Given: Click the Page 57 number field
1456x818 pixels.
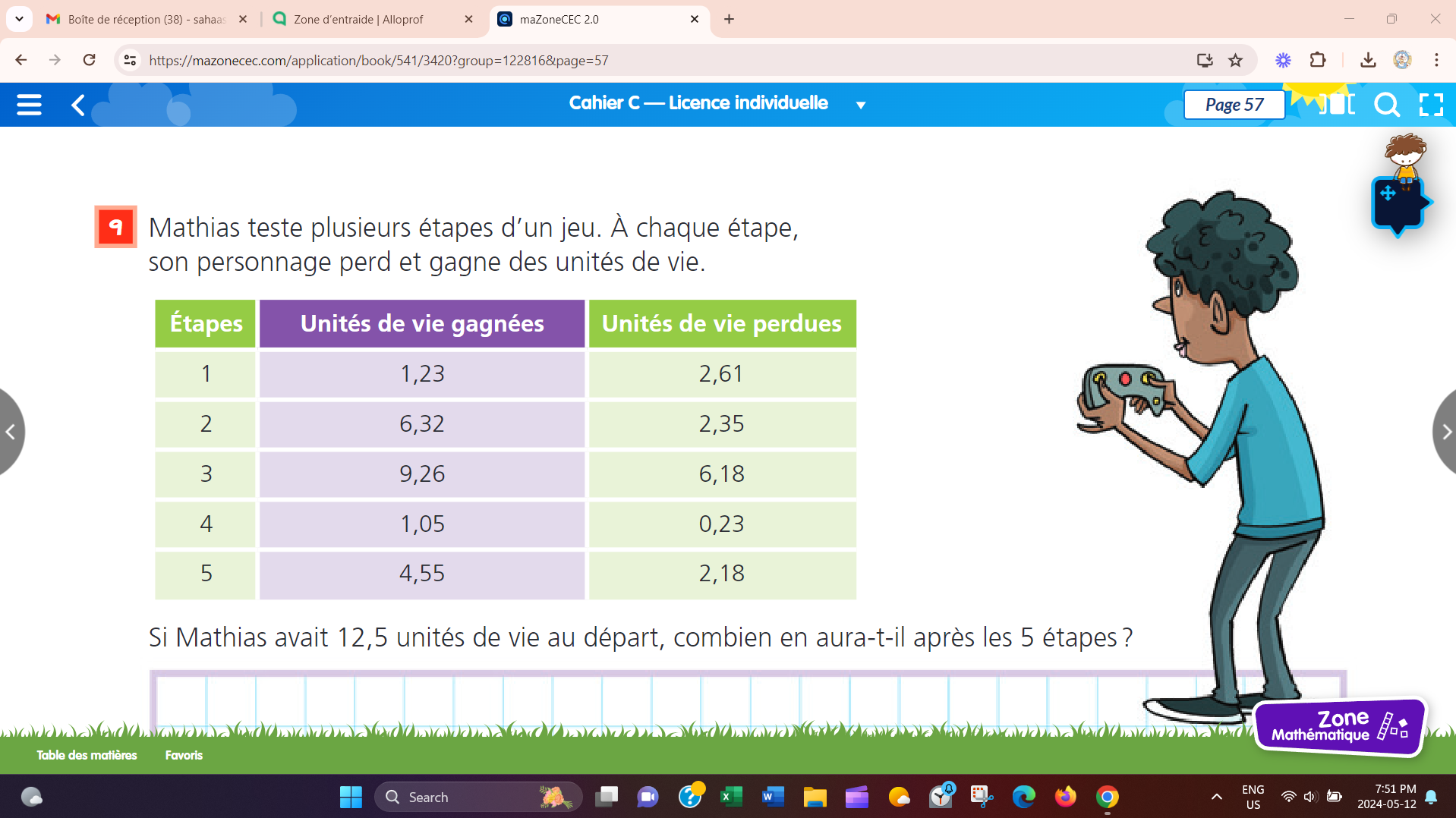Looking at the screenshot, I should point(1234,105).
